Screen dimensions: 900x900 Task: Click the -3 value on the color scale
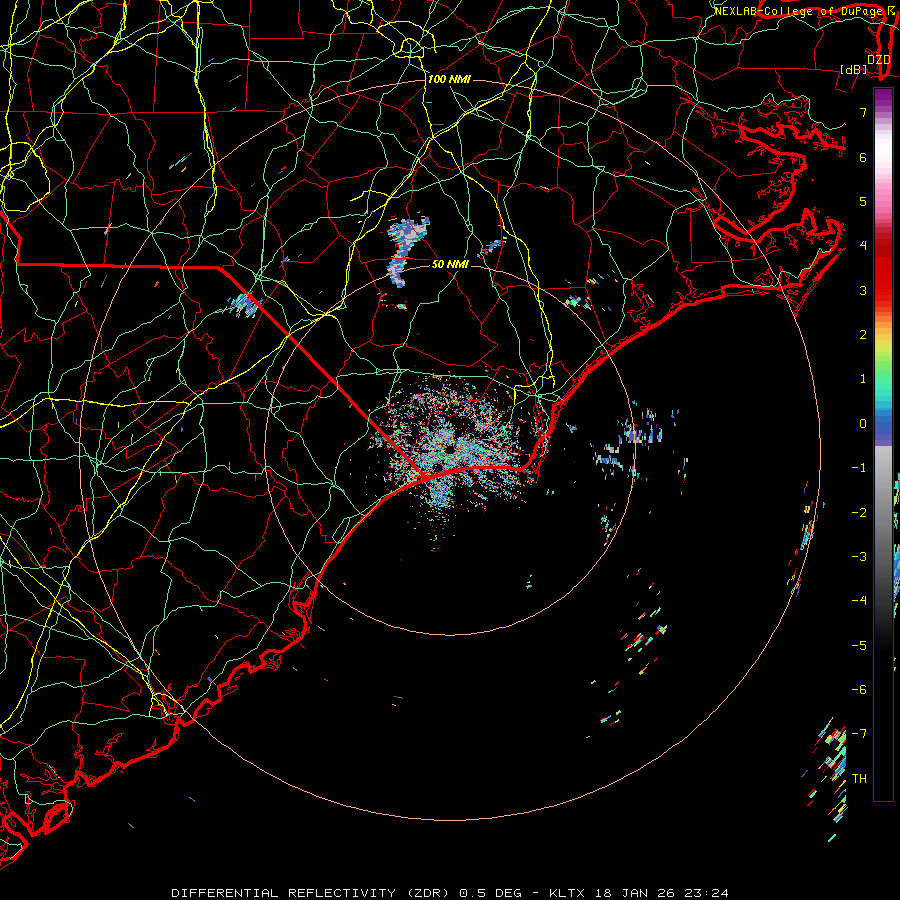859,557
